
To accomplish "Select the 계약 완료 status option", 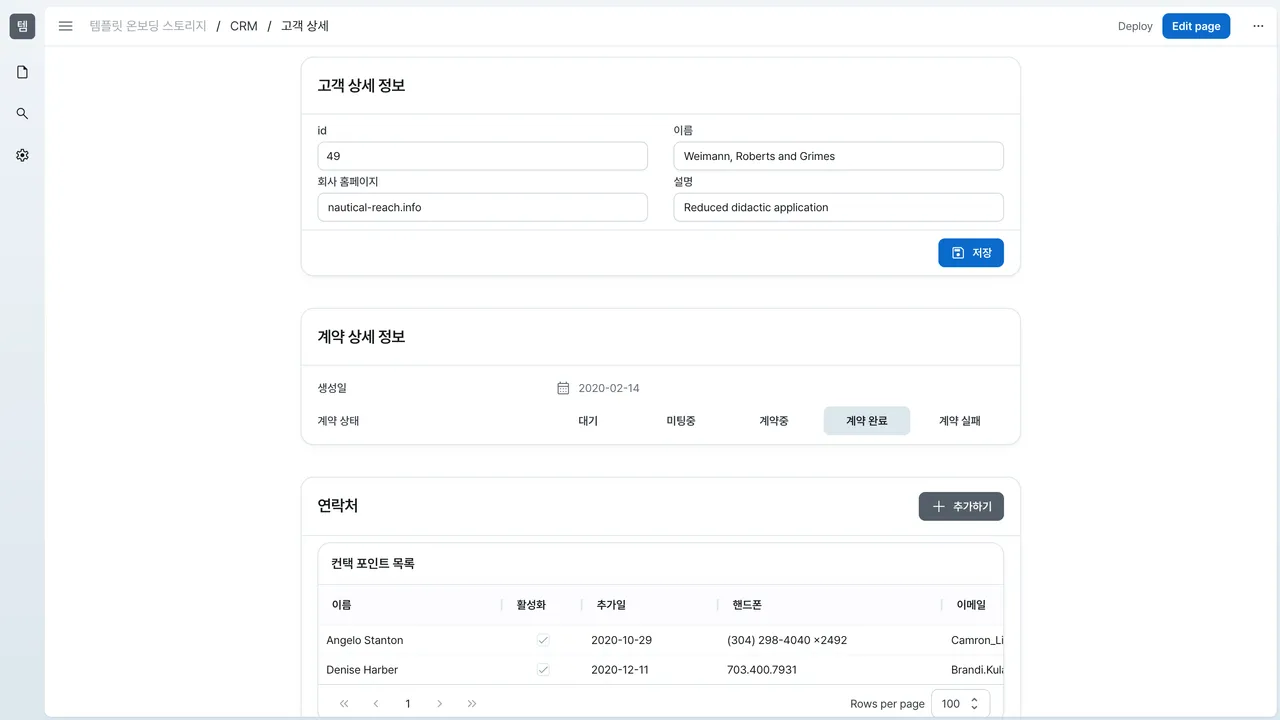I will (867, 421).
